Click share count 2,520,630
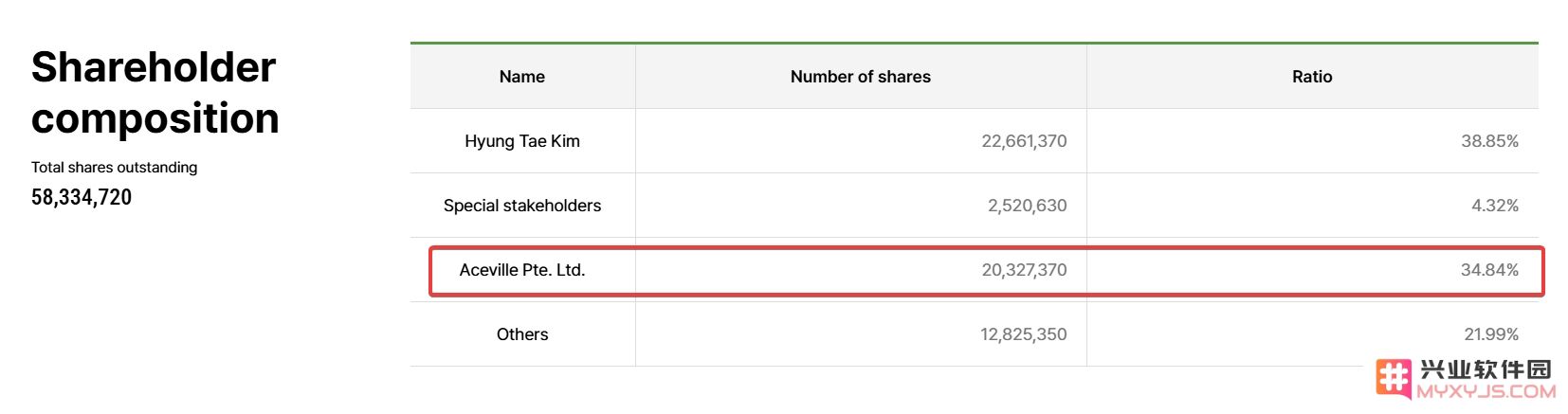The height and width of the screenshot is (414, 1568). pyautogui.click(x=1027, y=206)
